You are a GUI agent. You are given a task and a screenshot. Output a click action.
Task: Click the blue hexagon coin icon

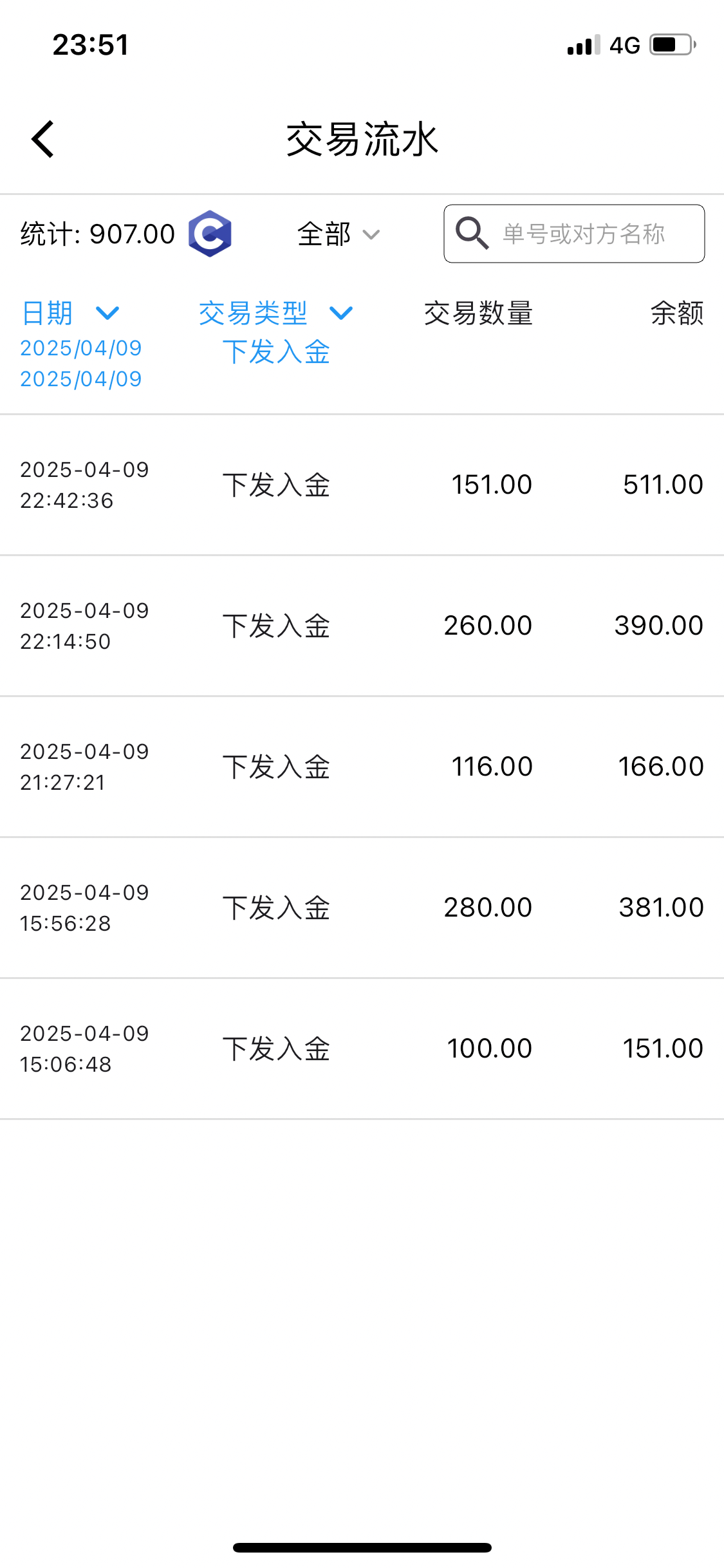tap(210, 234)
